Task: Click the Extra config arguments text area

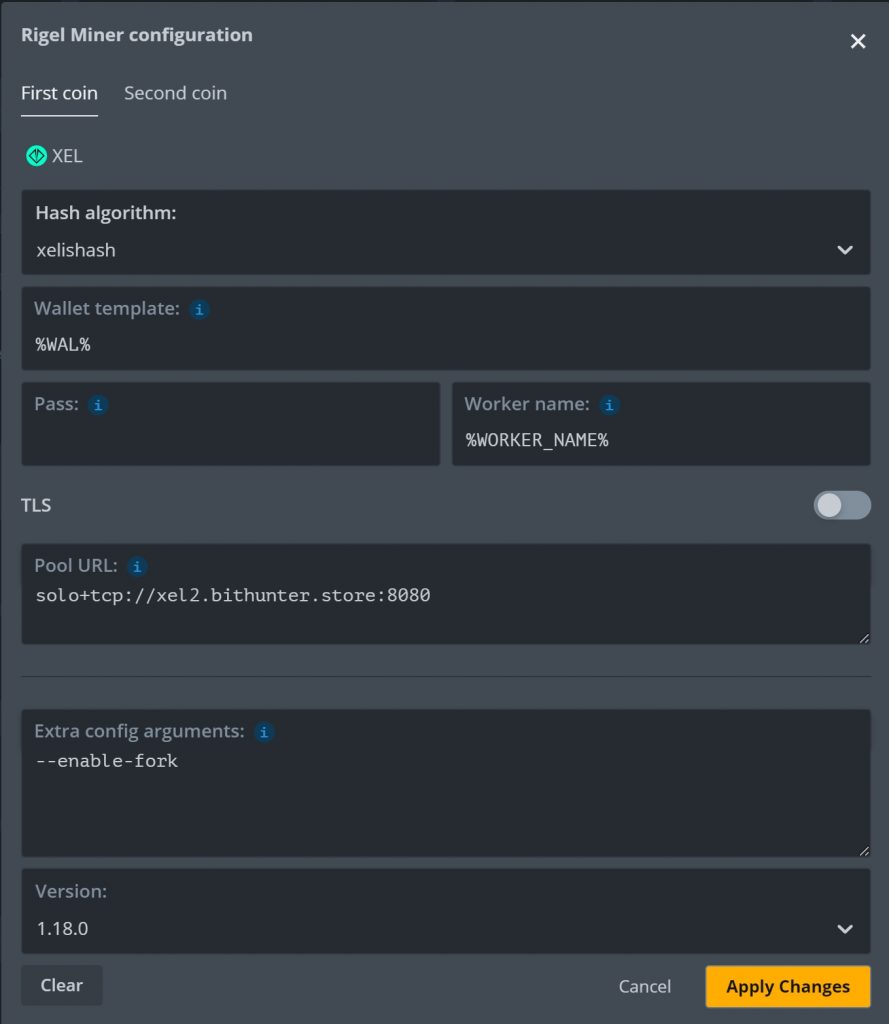Action: [445, 783]
